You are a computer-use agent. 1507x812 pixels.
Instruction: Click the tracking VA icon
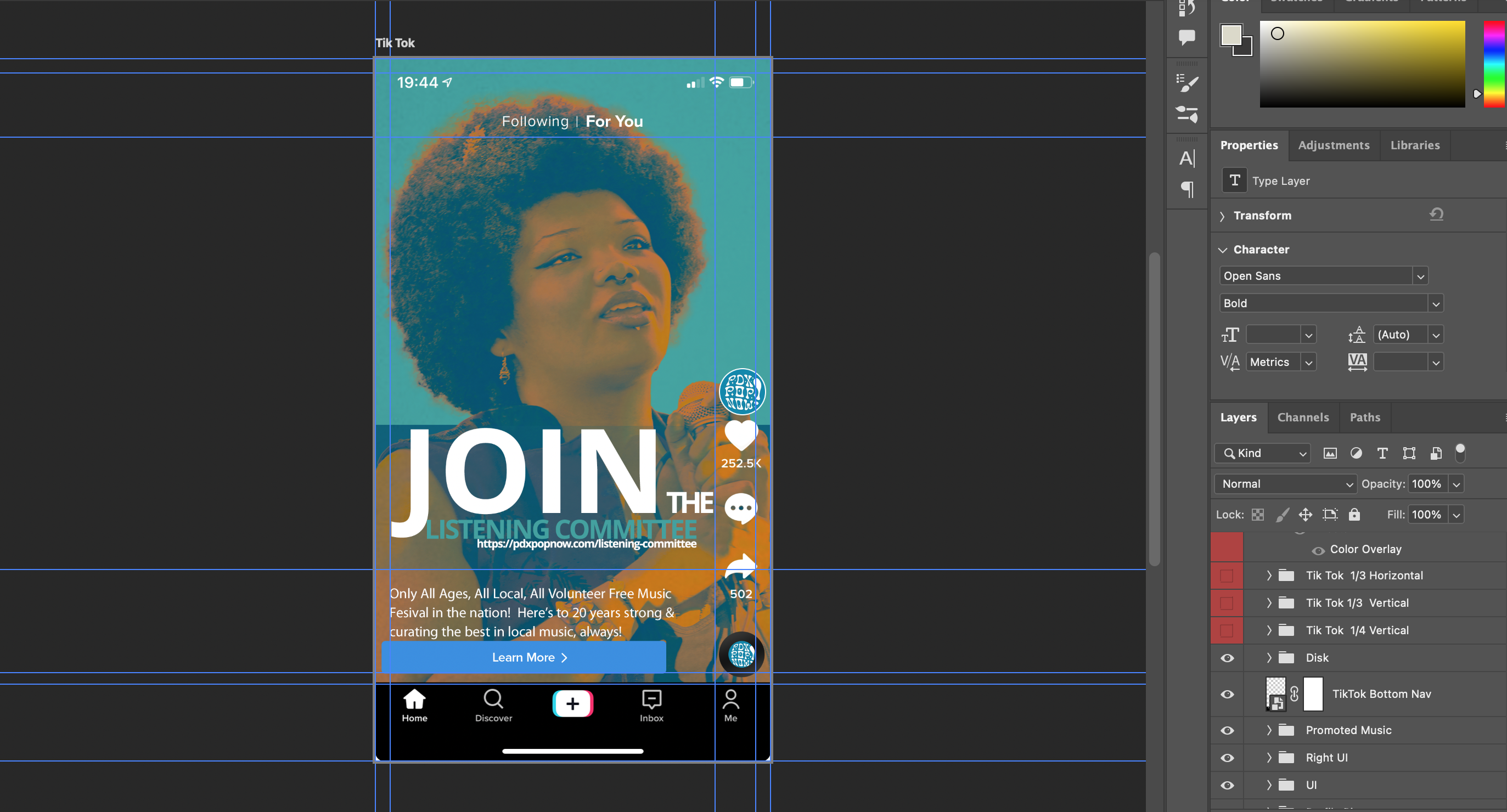(1357, 362)
